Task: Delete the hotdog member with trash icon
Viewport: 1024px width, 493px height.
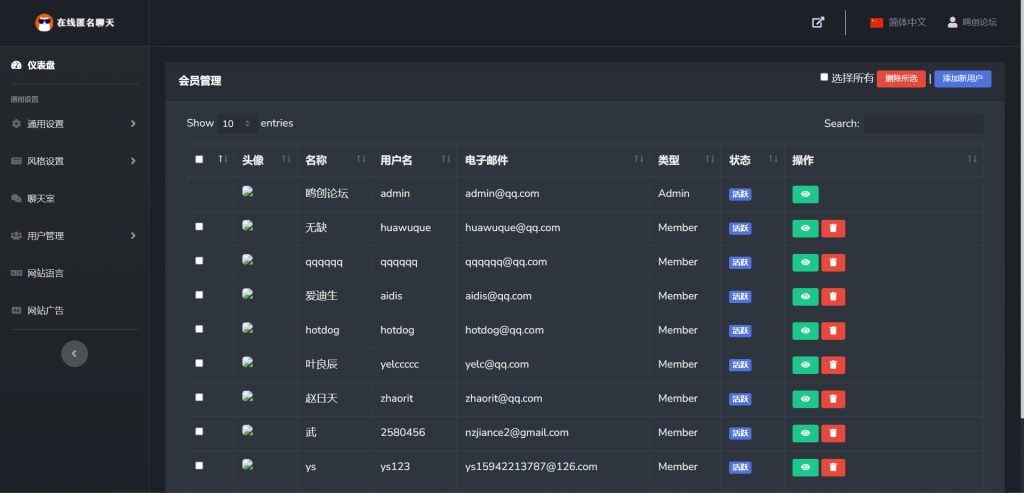Action: [x=833, y=331]
